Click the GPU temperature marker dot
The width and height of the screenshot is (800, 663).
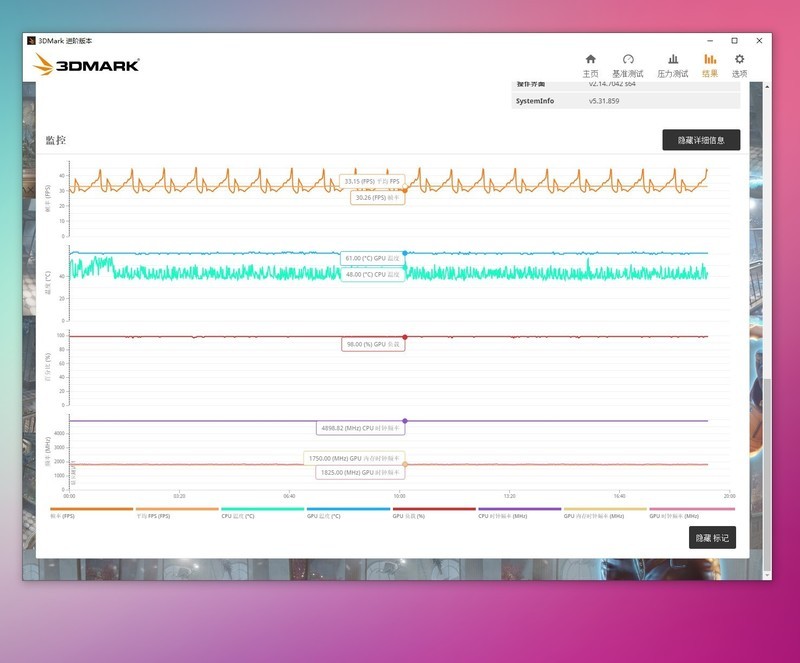click(x=405, y=253)
